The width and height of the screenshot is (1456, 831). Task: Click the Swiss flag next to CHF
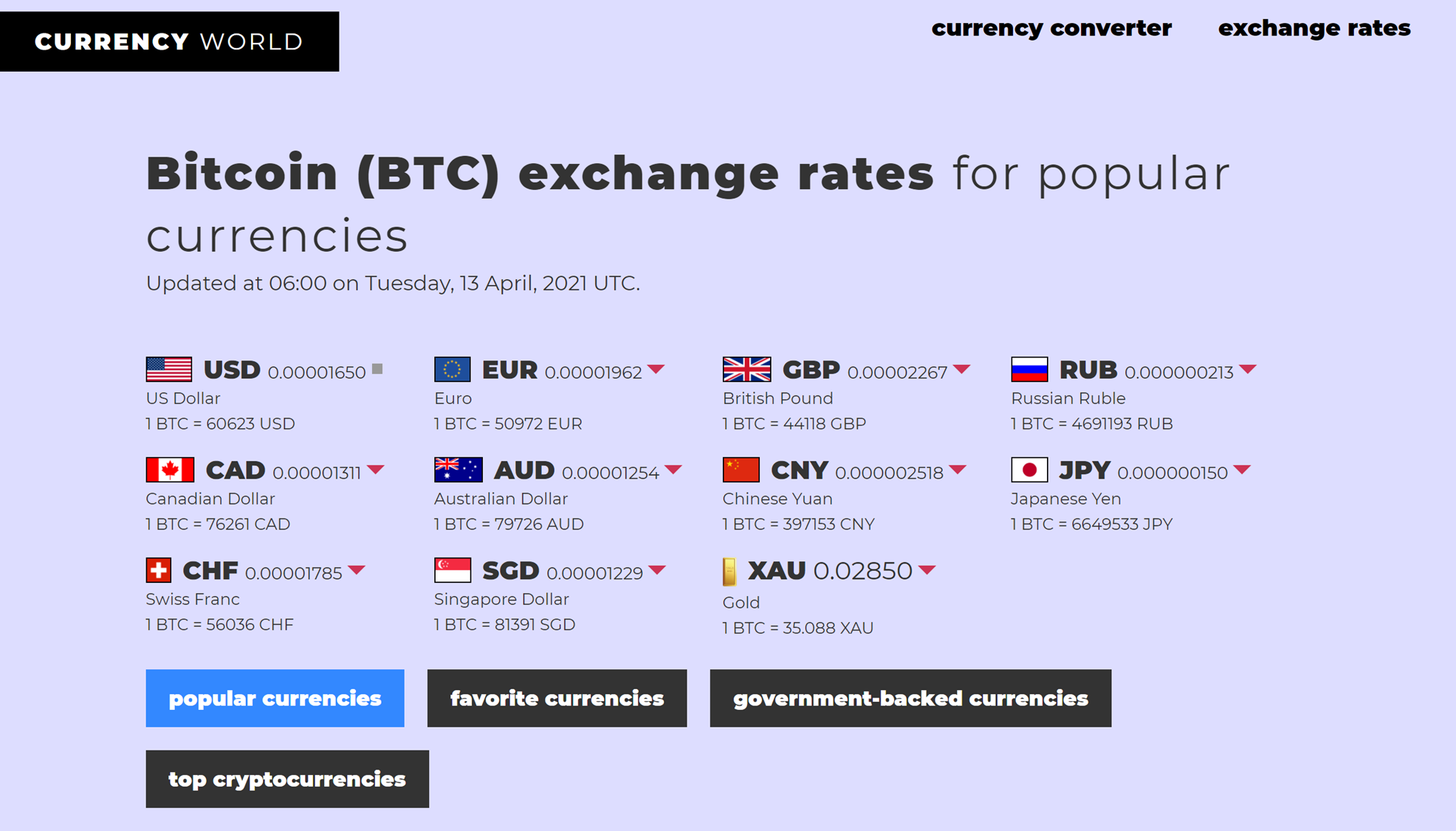coord(159,570)
